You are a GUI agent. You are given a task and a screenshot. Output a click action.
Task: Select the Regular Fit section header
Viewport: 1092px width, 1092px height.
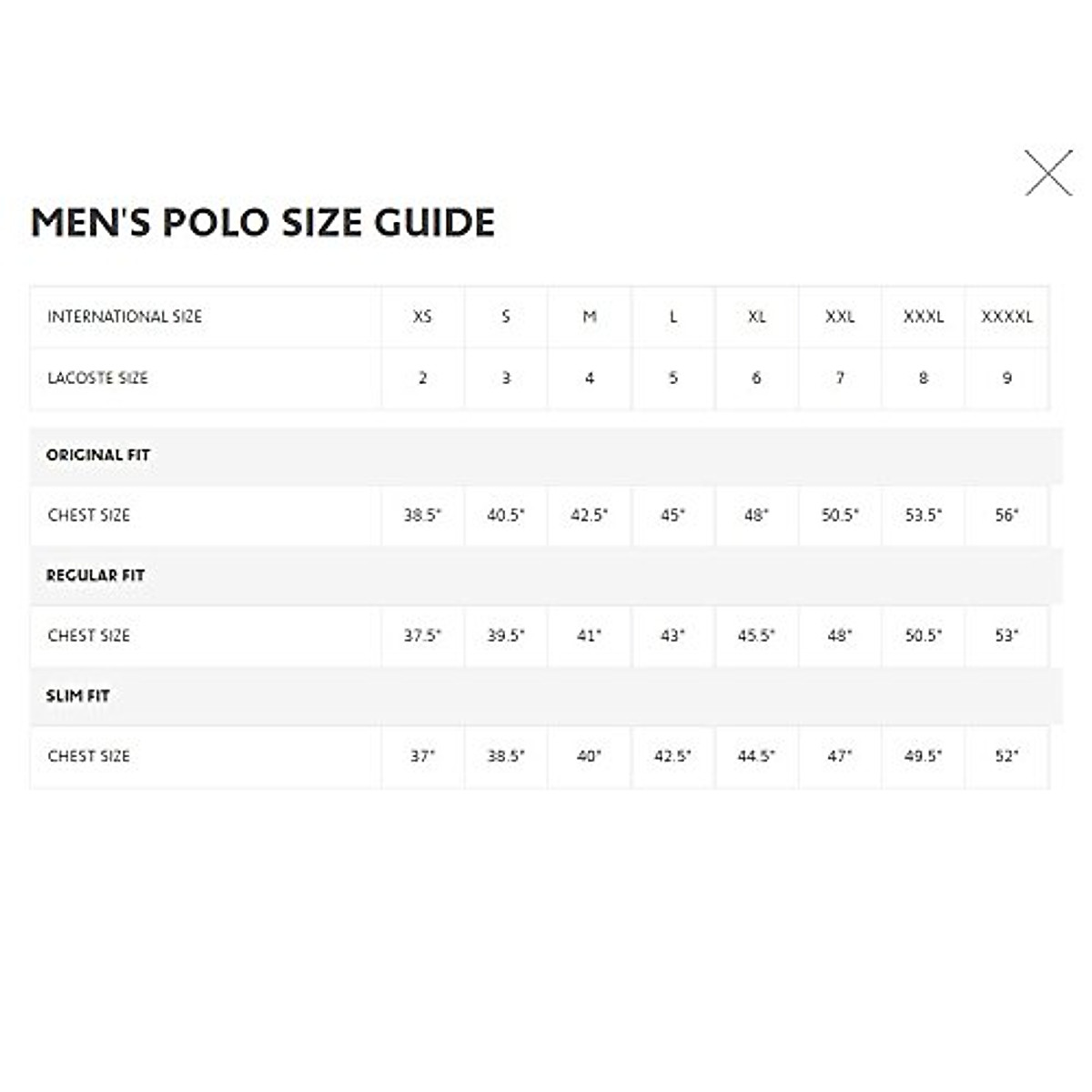click(x=96, y=575)
